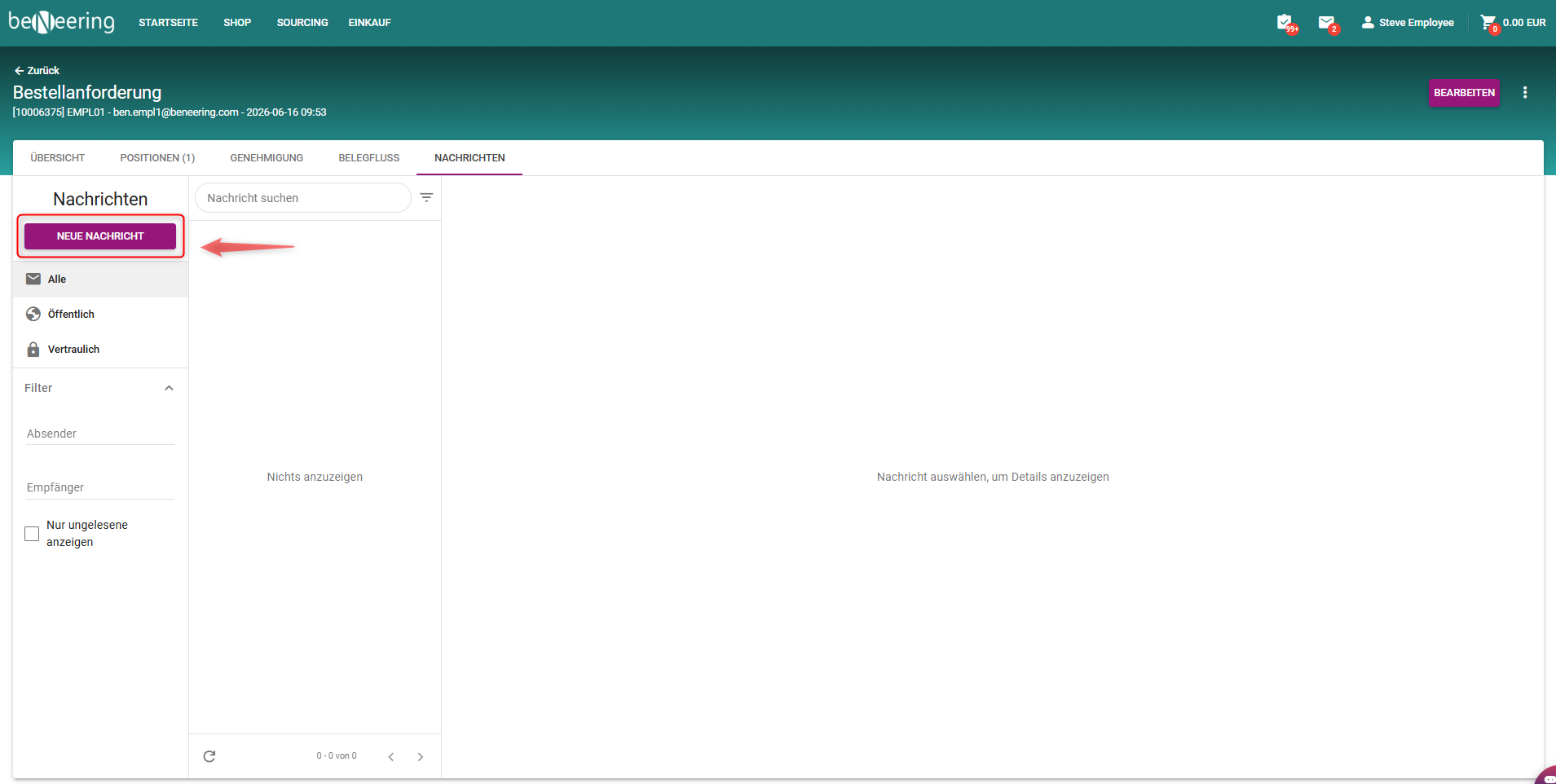Open the three-dot more options menu

click(x=1525, y=93)
